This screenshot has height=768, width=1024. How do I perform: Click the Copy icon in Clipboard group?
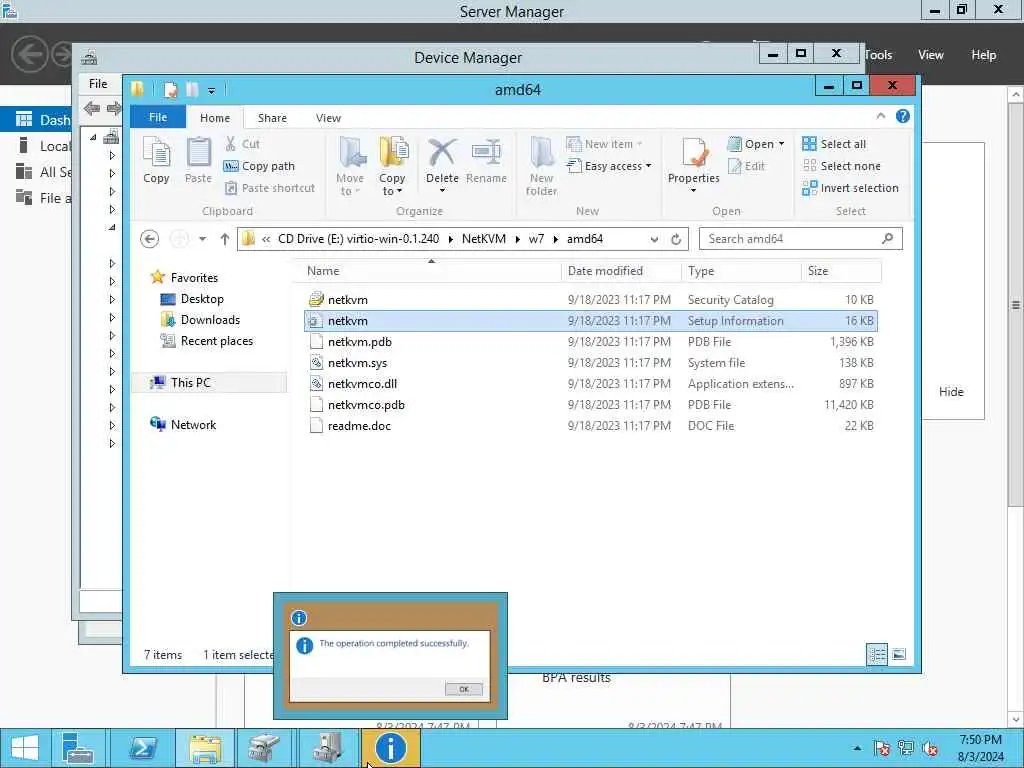point(156,161)
